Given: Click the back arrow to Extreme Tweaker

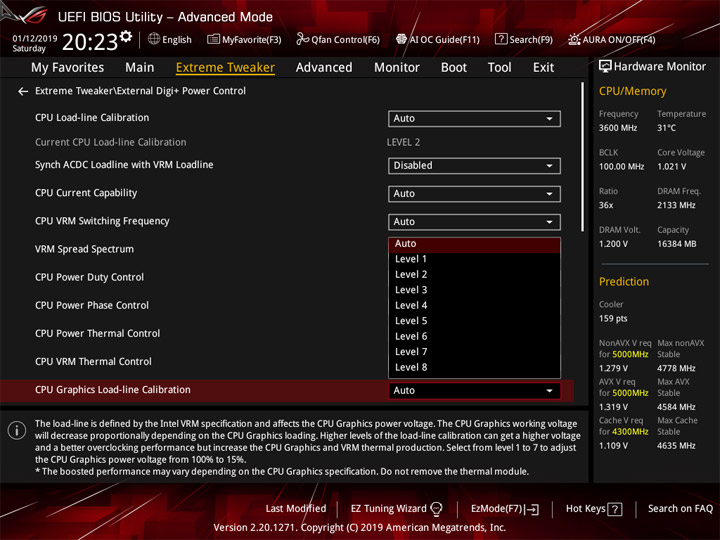Looking at the screenshot, I should (23, 91).
